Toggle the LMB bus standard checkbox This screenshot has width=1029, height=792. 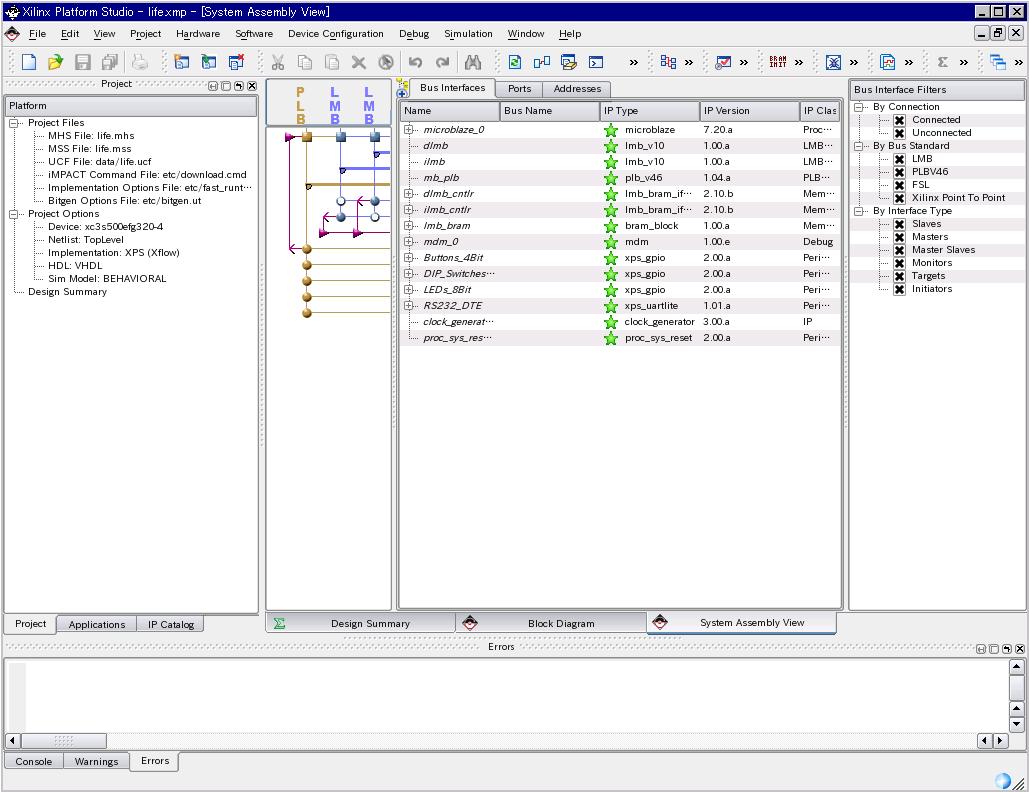click(900, 159)
